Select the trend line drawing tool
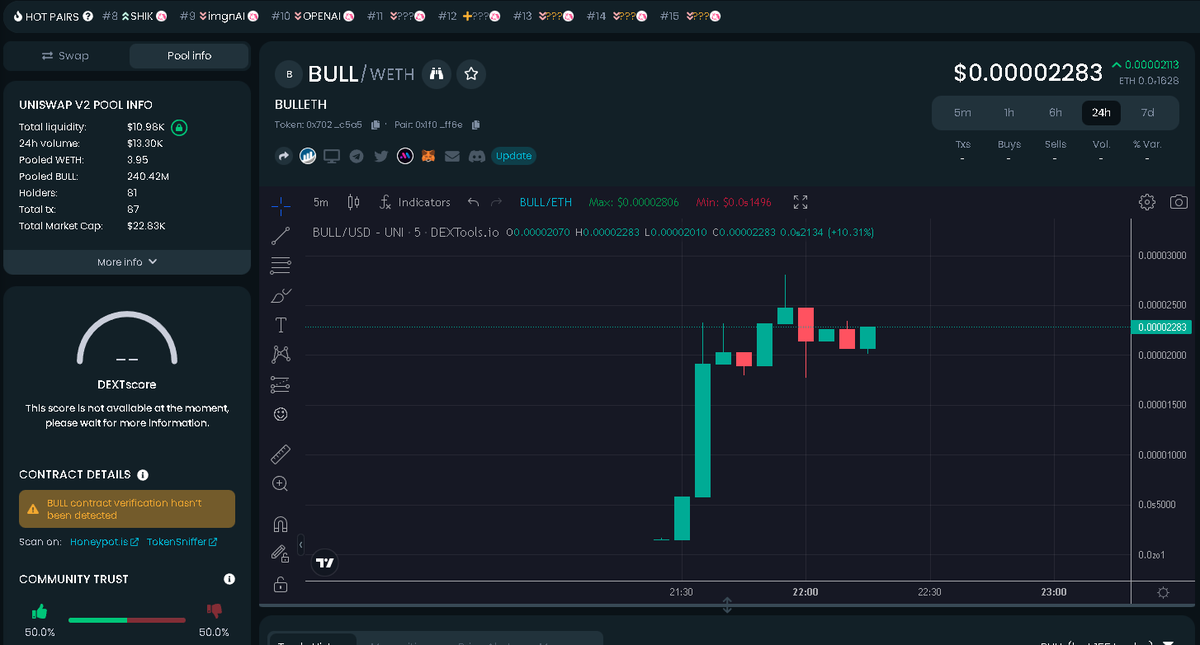Viewport: 1200px width, 645px height. point(281,236)
